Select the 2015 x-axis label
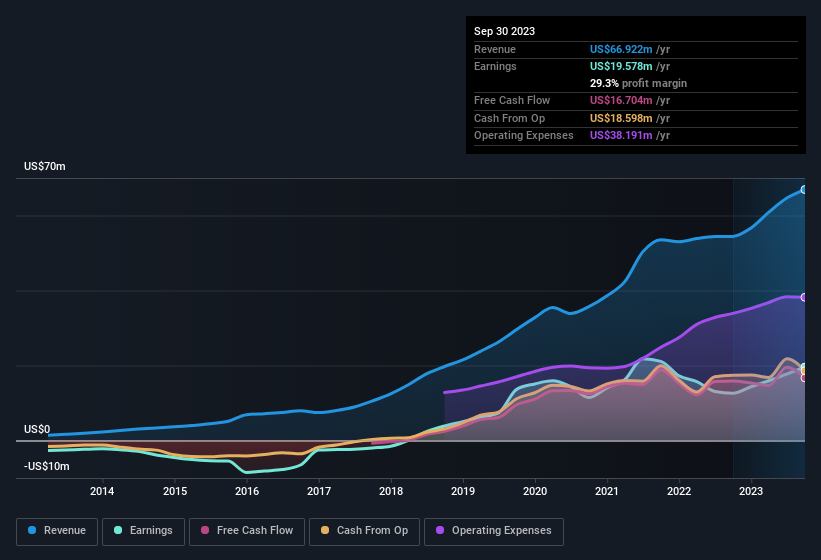Screen dimensions: 821x560 (174, 491)
